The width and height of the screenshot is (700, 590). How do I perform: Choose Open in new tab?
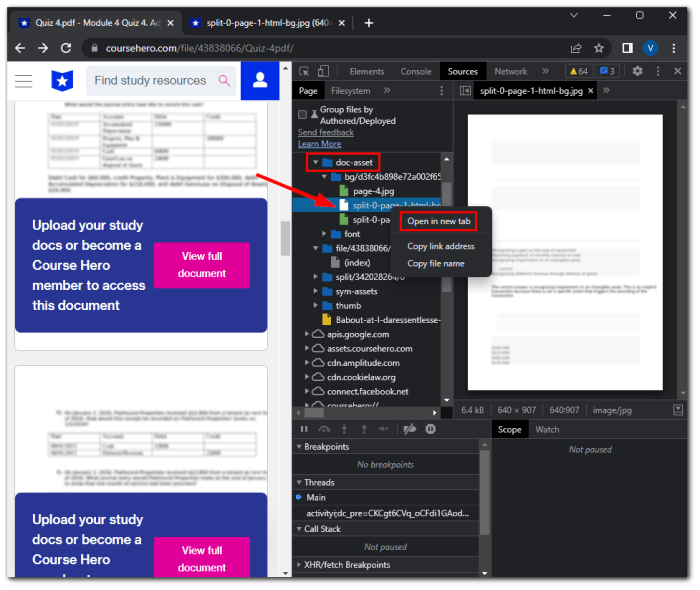(438, 221)
